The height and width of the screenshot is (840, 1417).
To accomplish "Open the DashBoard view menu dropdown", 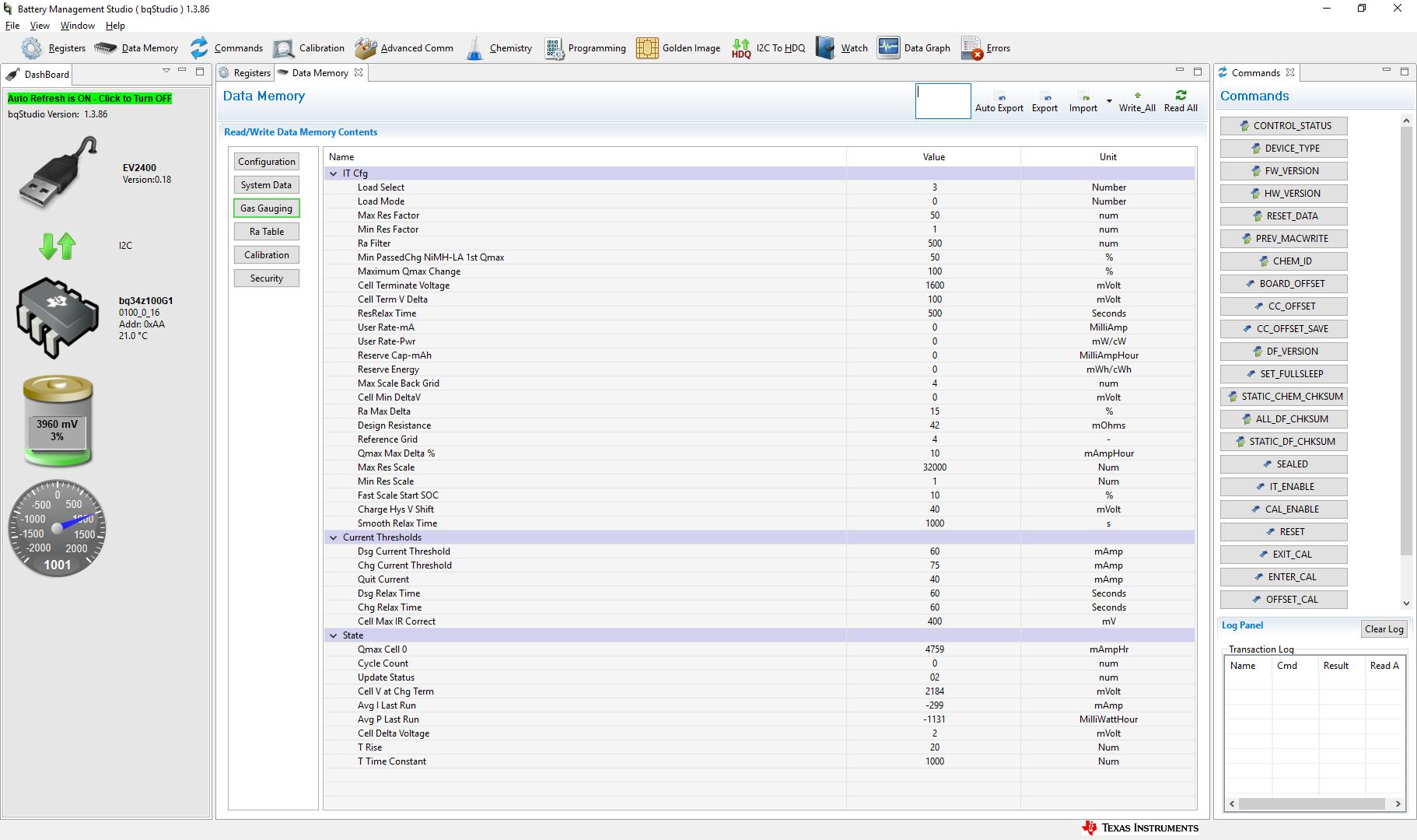I will tap(166, 72).
